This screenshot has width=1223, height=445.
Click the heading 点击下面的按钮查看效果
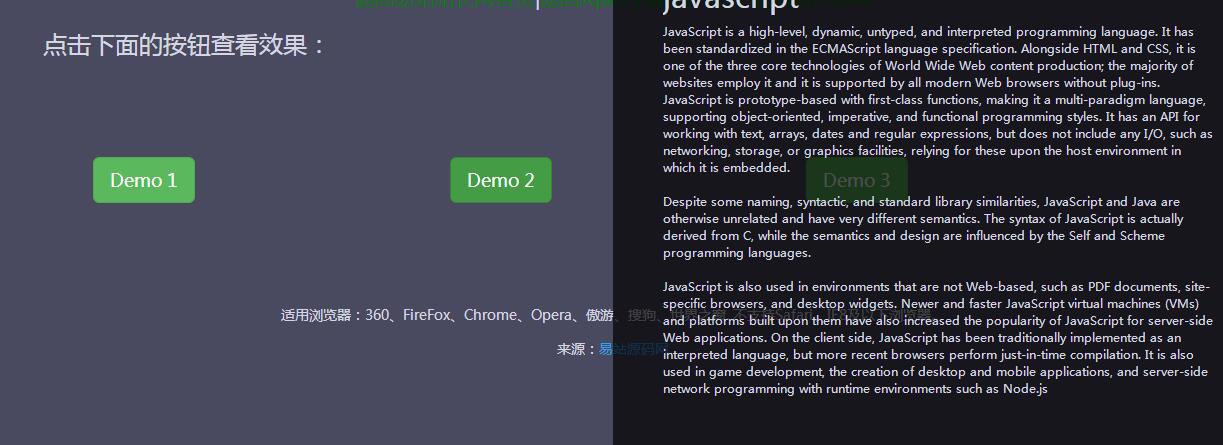tap(185, 46)
